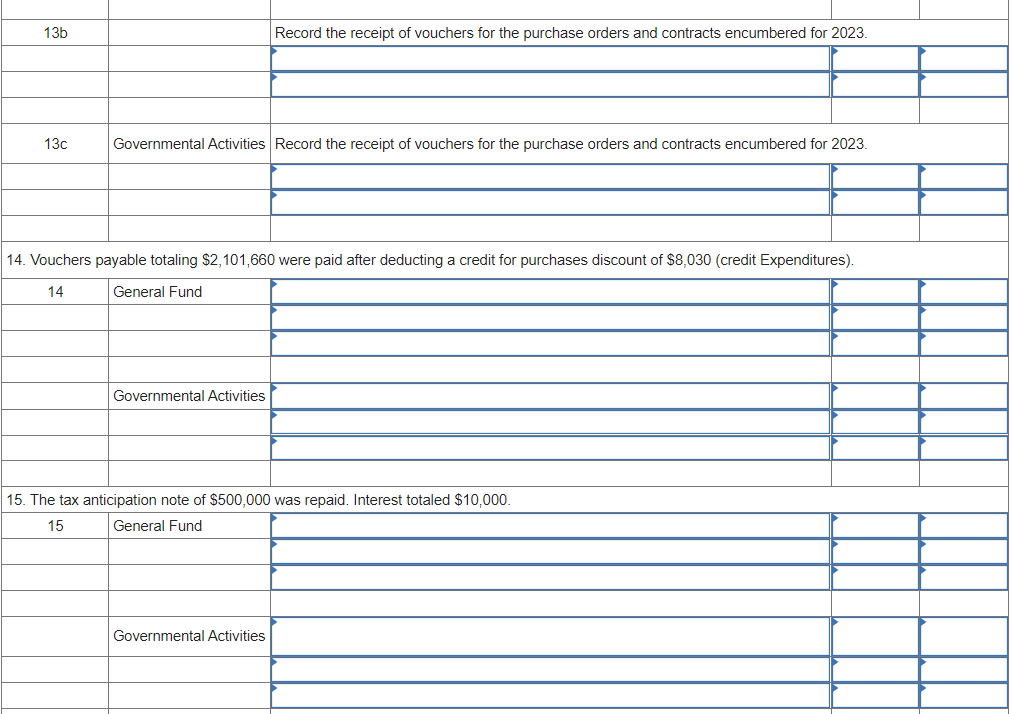This screenshot has width=1013, height=714.
Task: Click the debit amount field in entry 13c
Action: coord(875,177)
